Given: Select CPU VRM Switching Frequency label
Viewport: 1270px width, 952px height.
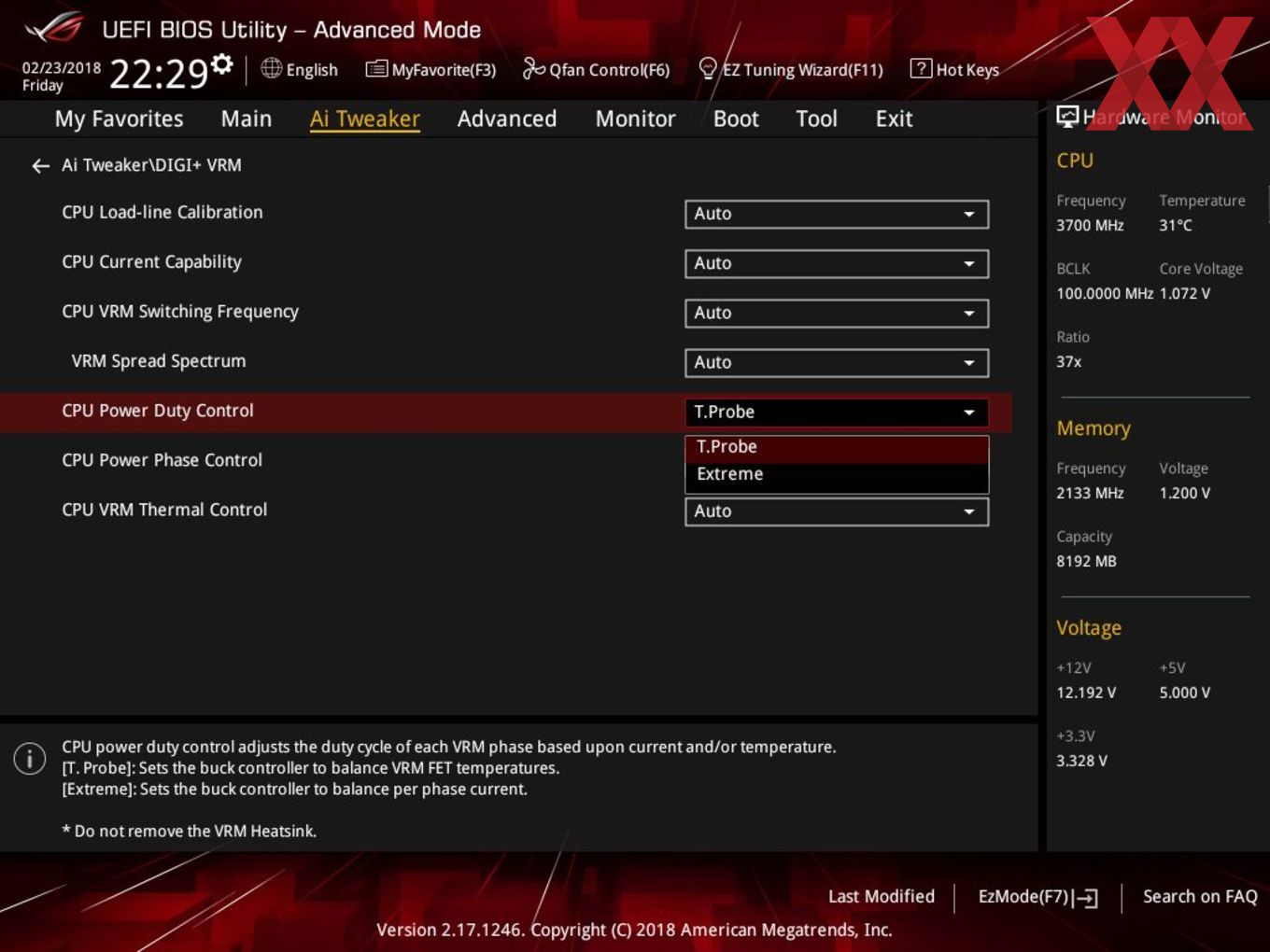Looking at the screenshot, I should click(180, 312).
